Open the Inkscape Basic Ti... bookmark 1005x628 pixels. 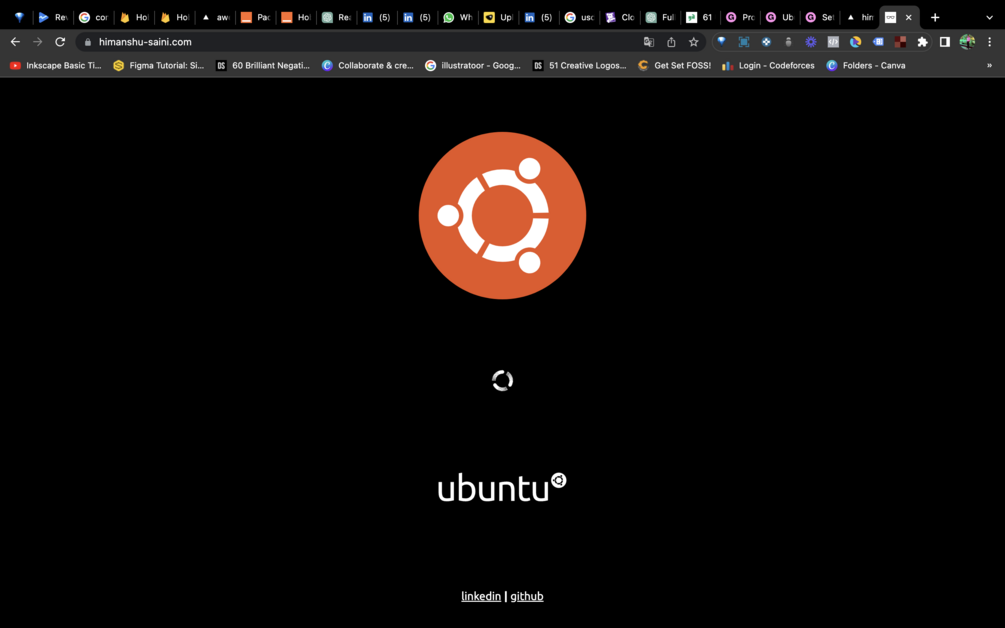coord(56,65)
